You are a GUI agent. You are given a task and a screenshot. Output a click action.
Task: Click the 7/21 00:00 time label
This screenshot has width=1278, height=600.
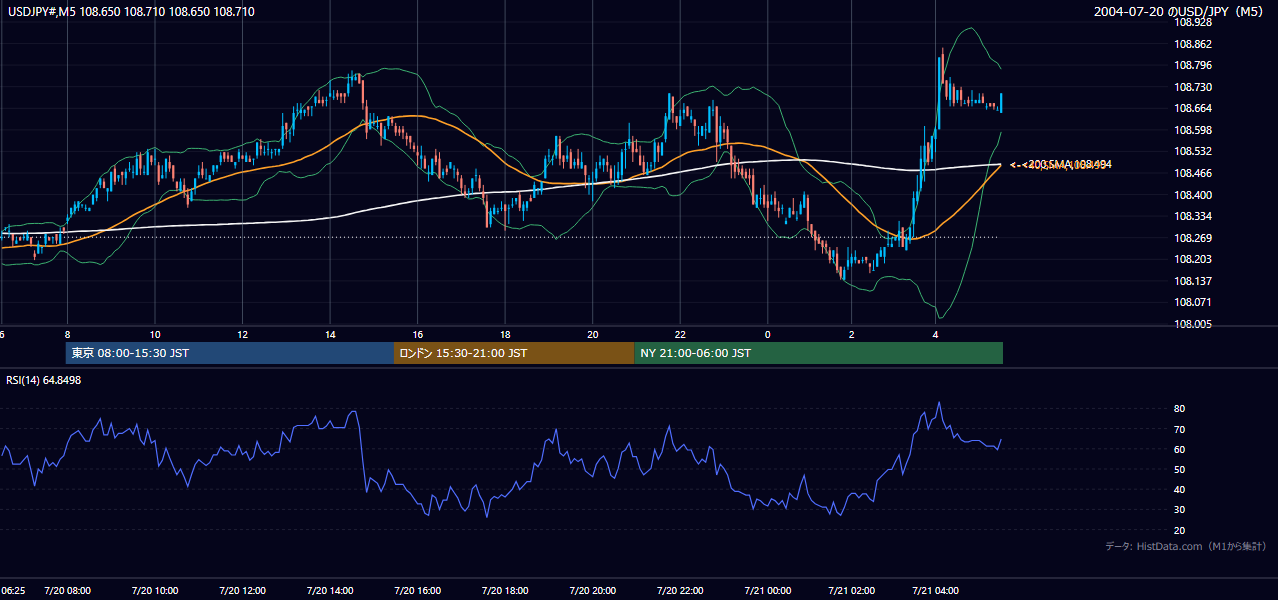click(x=768, y=591)
